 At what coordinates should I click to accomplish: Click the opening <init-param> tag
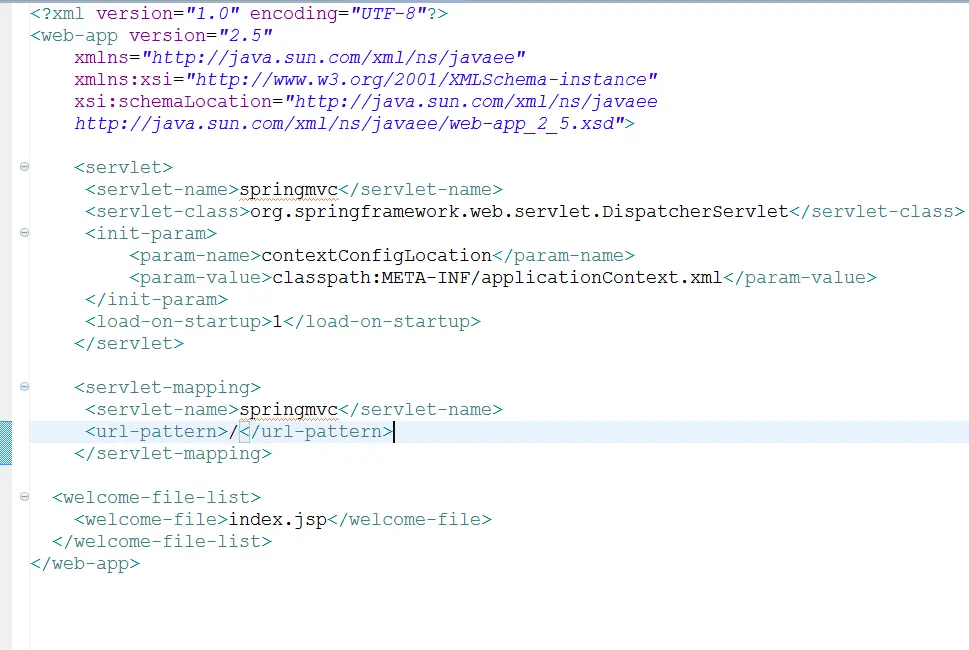point(151,234)
